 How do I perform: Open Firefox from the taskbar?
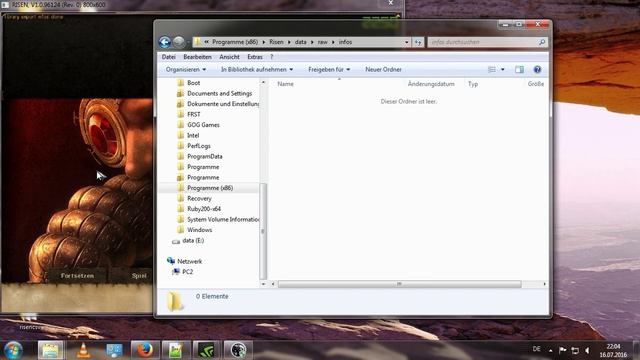tap(144, 350)
